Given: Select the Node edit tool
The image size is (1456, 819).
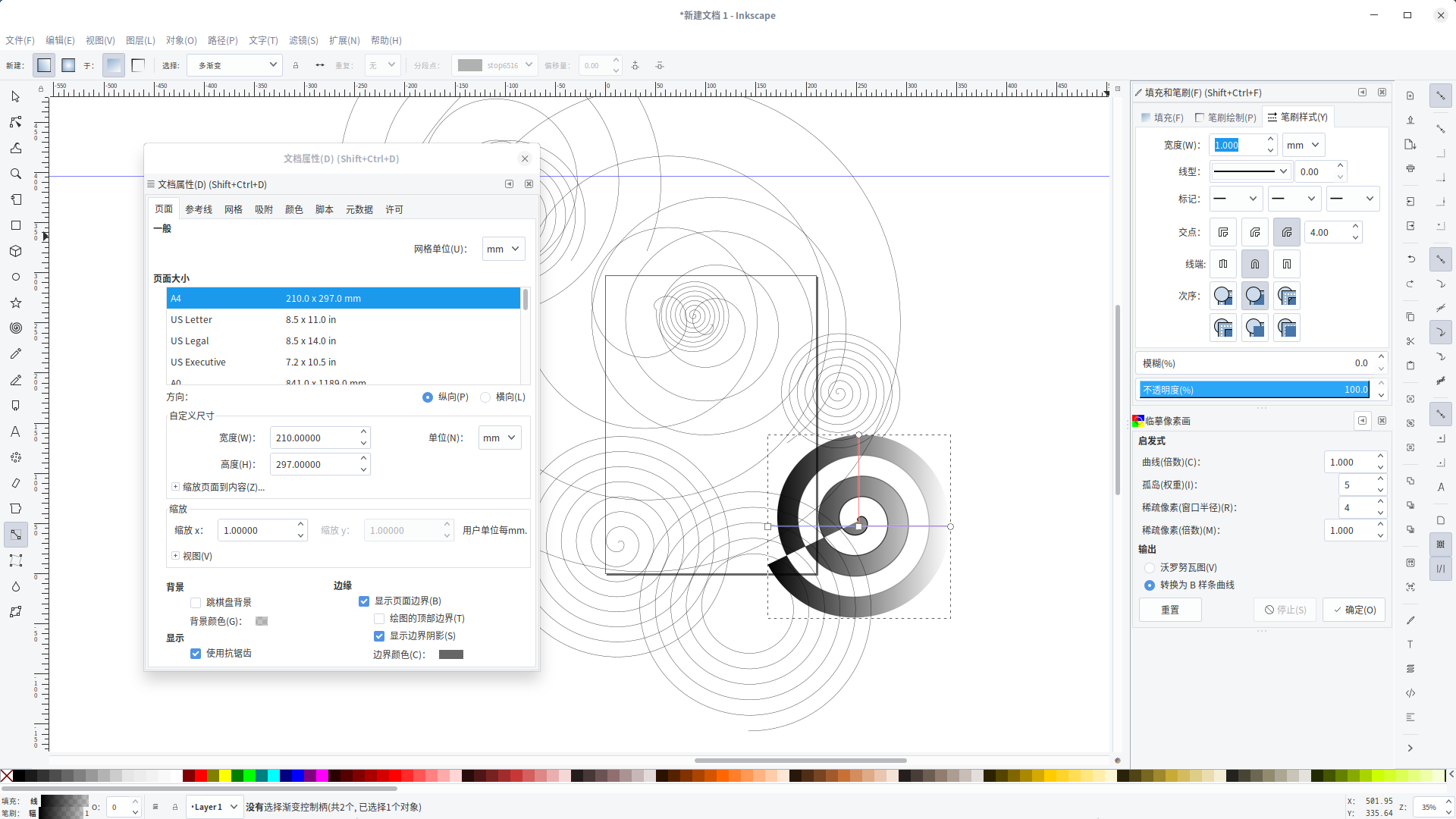Looking at the screenshot, I should (15, 122).
